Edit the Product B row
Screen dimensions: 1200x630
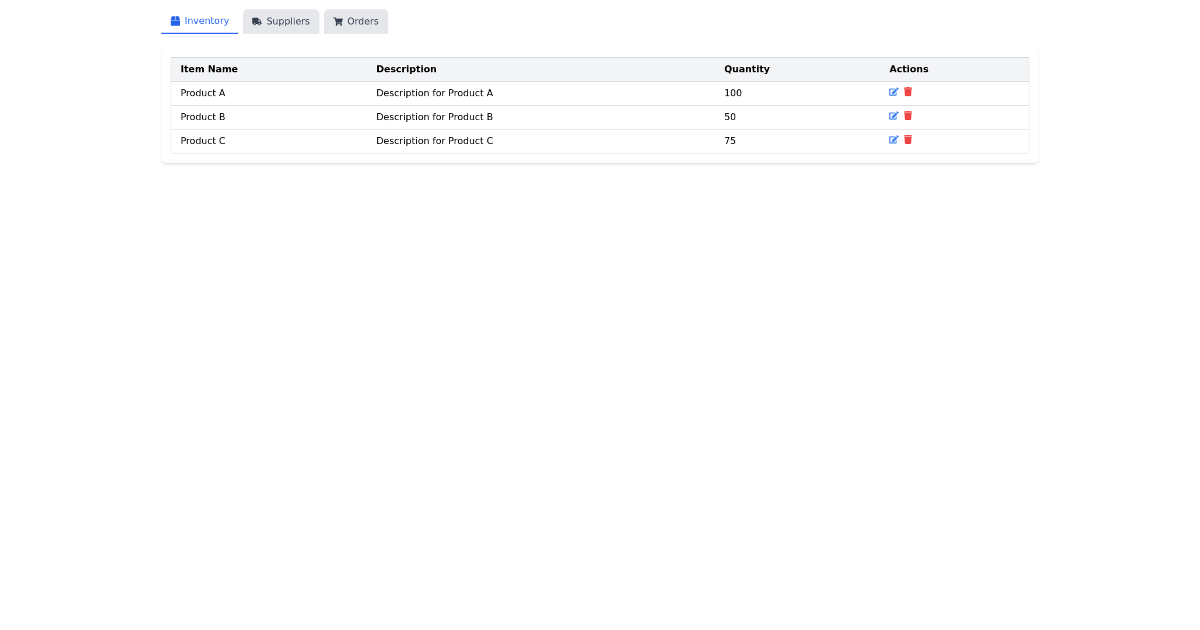pos(894,116)
